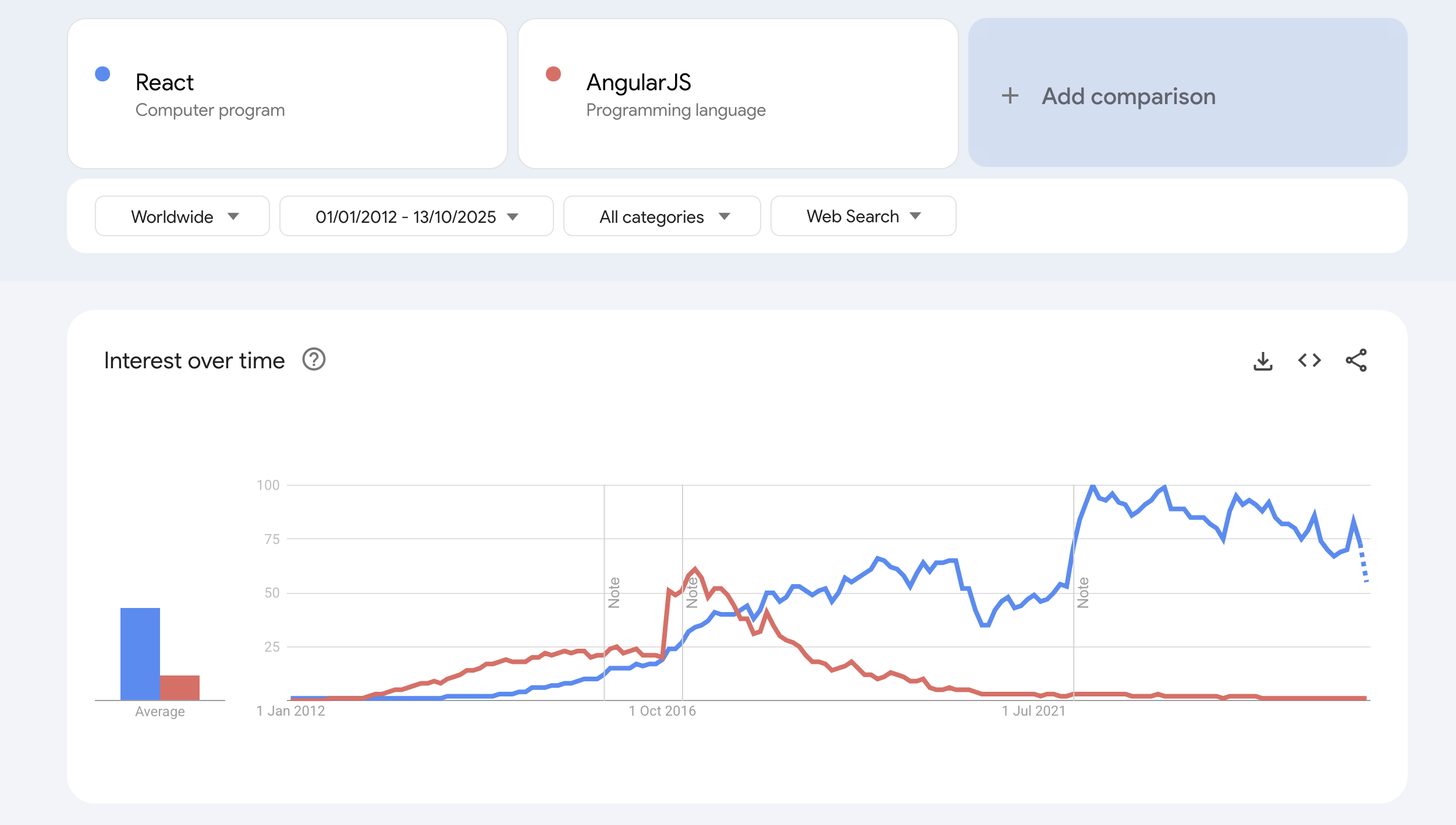Click the plus icon in Add comparison

click(x=1010, y=96)
